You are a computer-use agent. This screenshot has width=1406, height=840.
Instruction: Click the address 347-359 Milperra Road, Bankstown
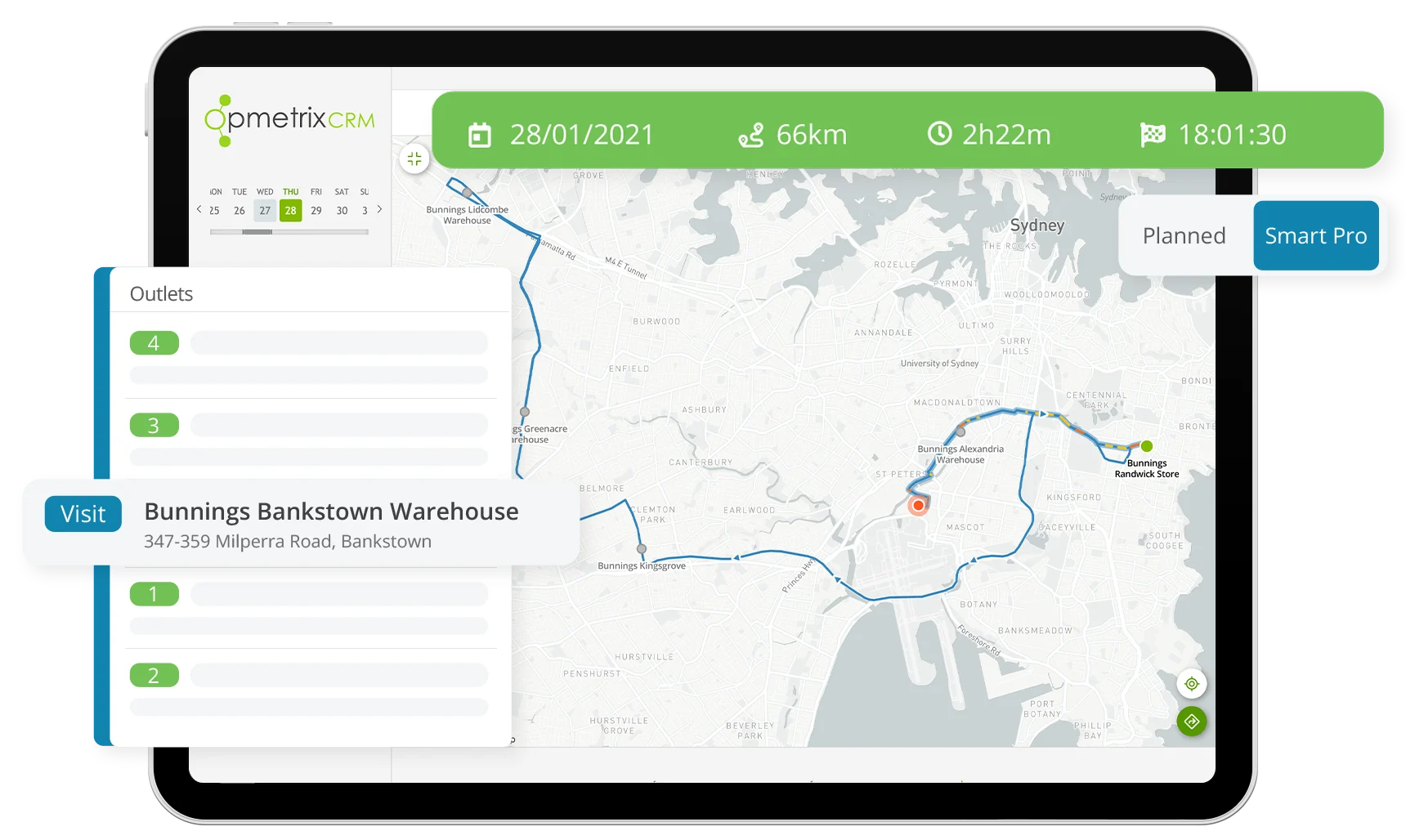[x=288, y=542]
